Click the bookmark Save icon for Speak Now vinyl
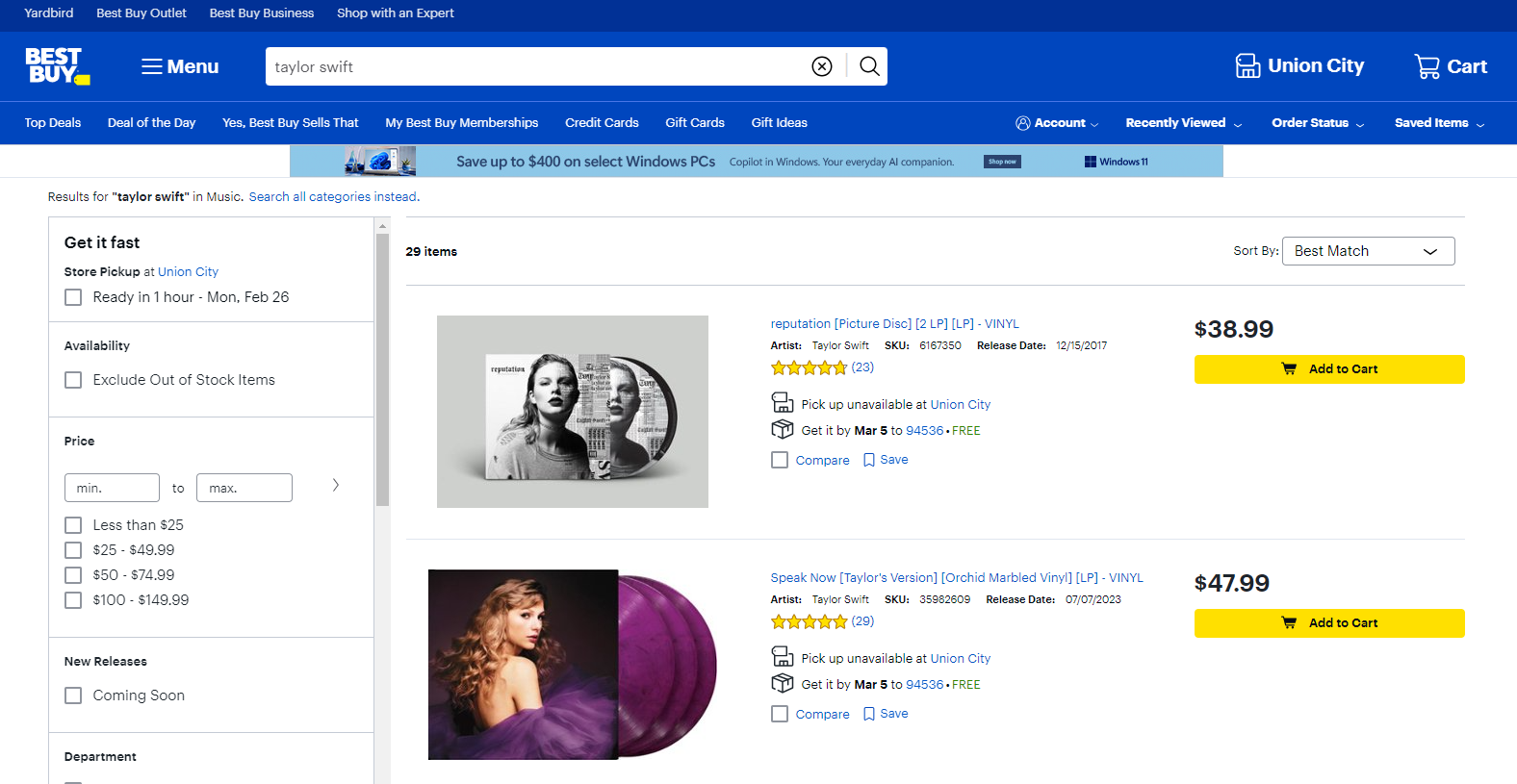The height and width of the screenshot is (784, 1517). tap(869, 714)
